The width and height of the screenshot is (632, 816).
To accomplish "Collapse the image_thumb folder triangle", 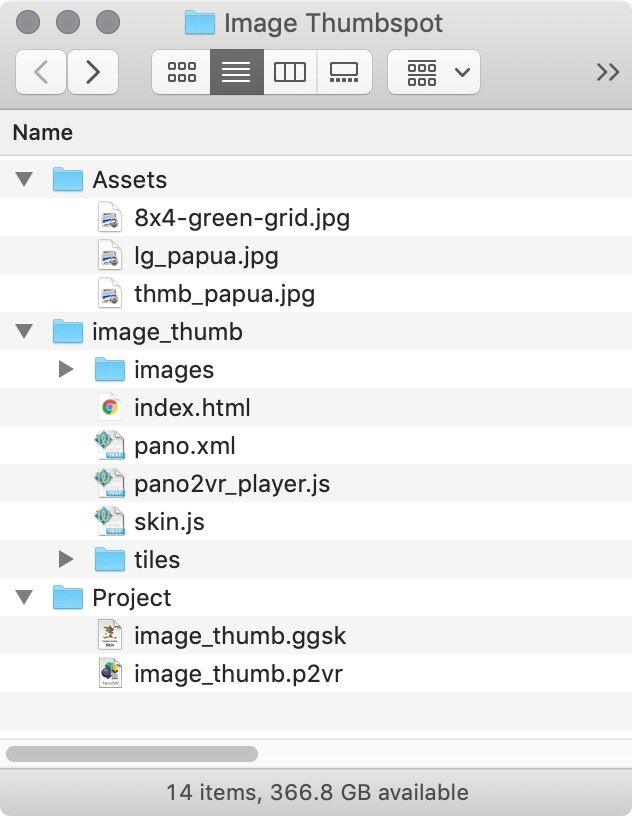I will [x=24, y=331].
